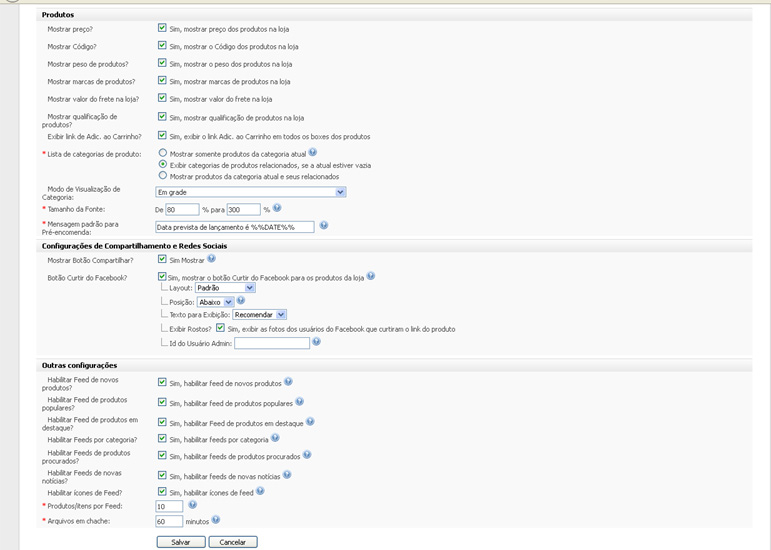Open Texto para Exibição 'Recomendar' dropdown
Screen dimensions: 771x550
point(260,315)
